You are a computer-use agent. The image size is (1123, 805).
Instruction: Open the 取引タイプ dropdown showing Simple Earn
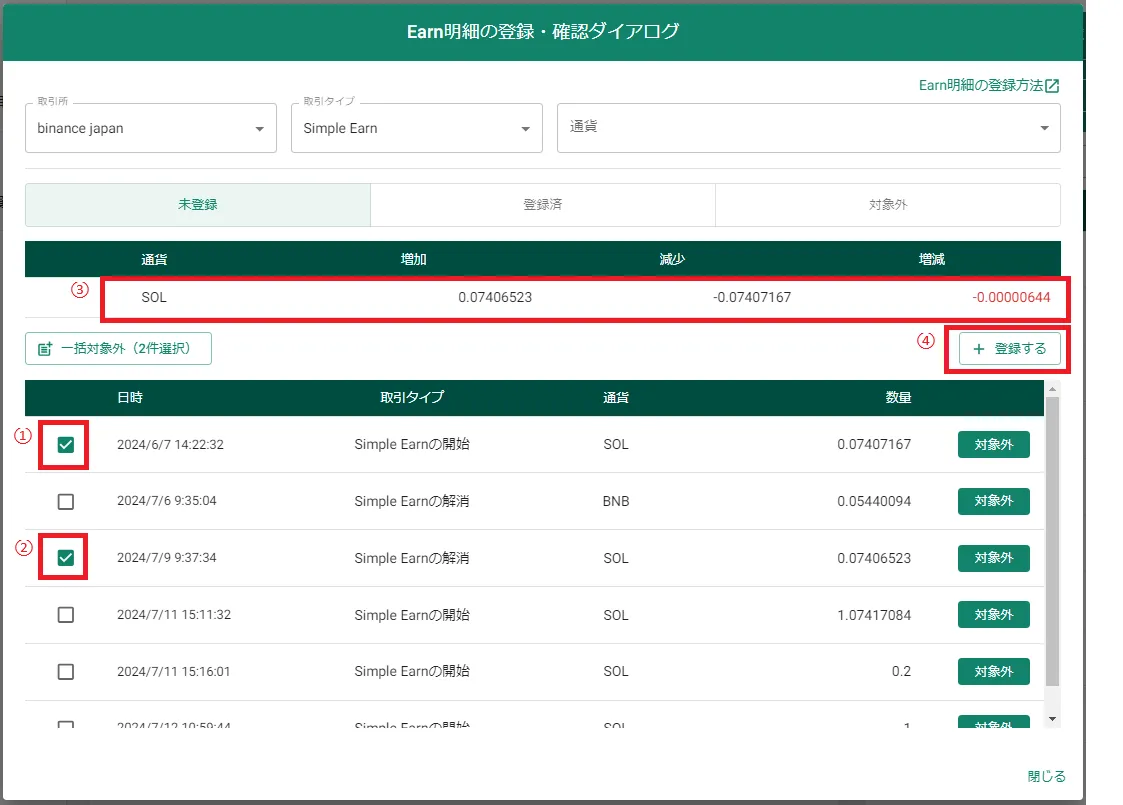pyautogui.click(x=416, y=128)
